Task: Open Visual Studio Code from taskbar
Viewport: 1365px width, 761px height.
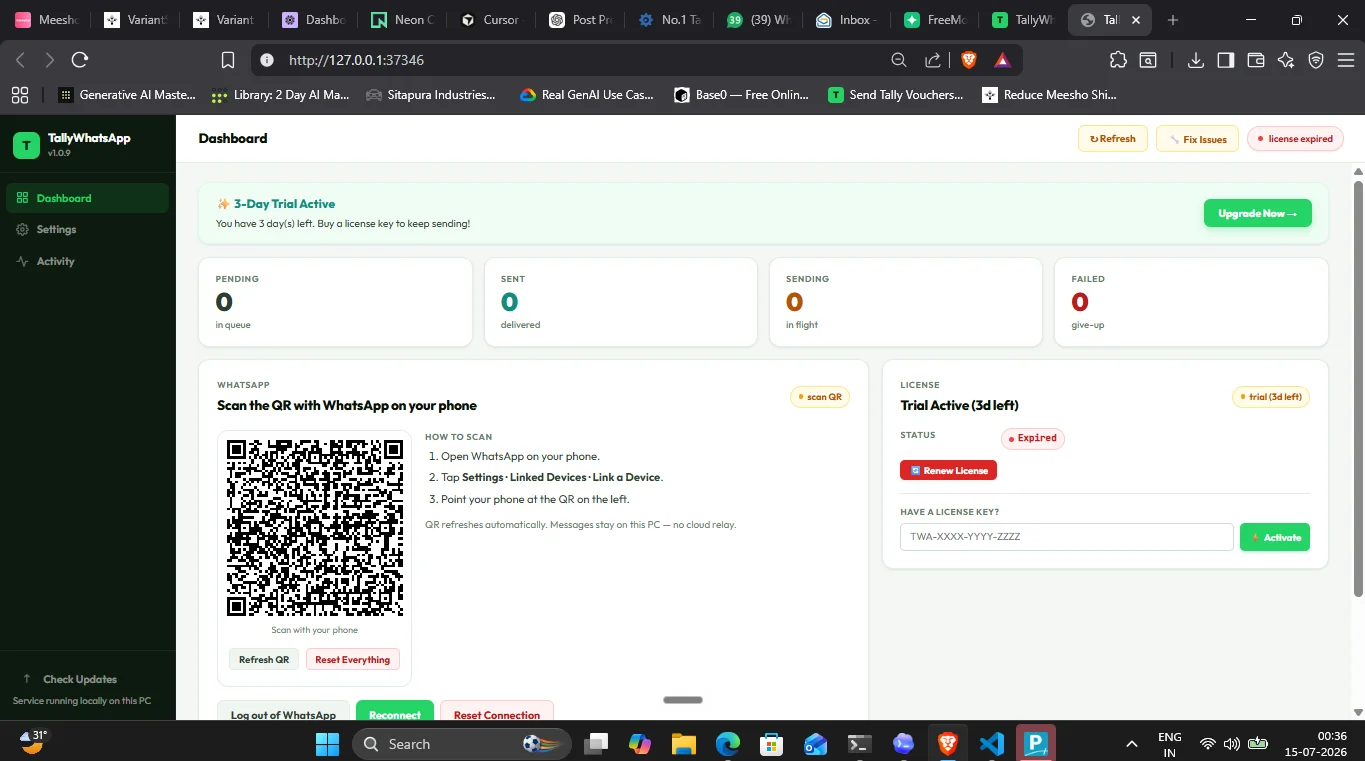Action: tap(991, 744)
